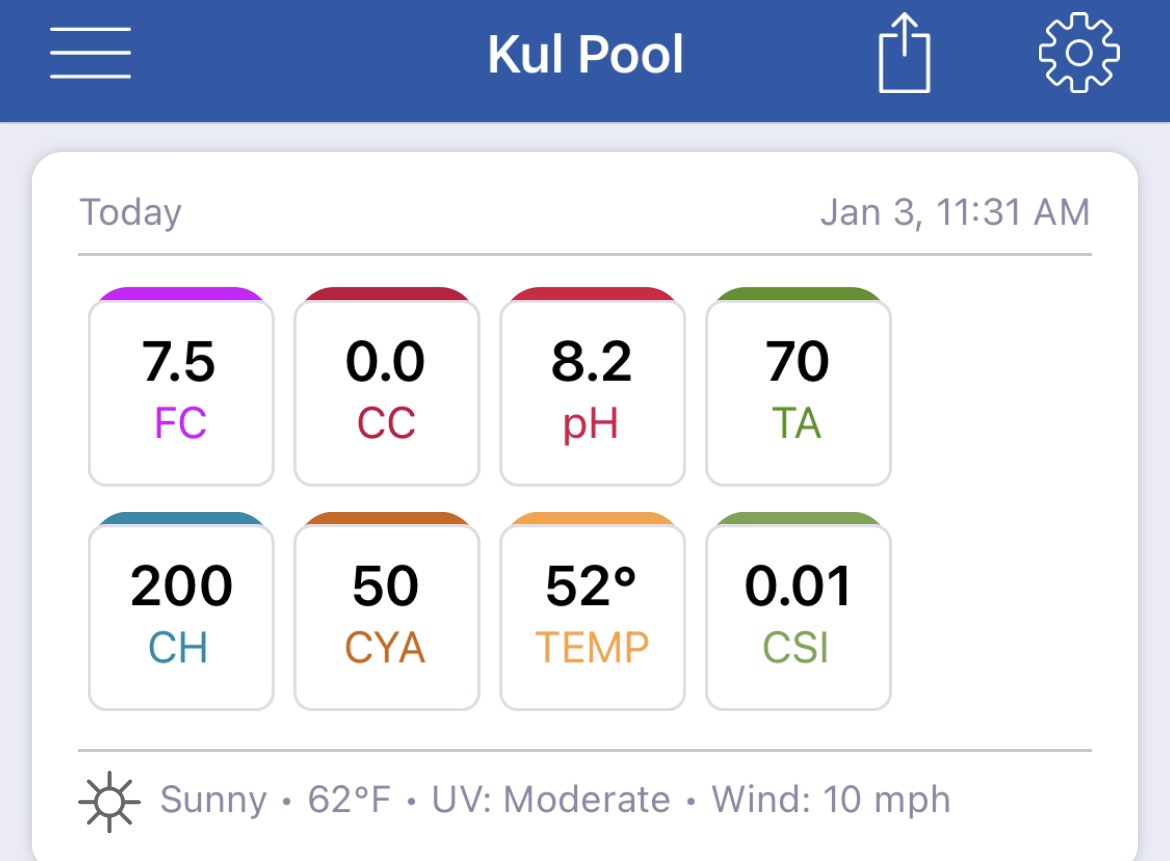Viewport: 1170px width, 861px height.
Task: Tap the Today label
Action: click(x=131, y=213)
